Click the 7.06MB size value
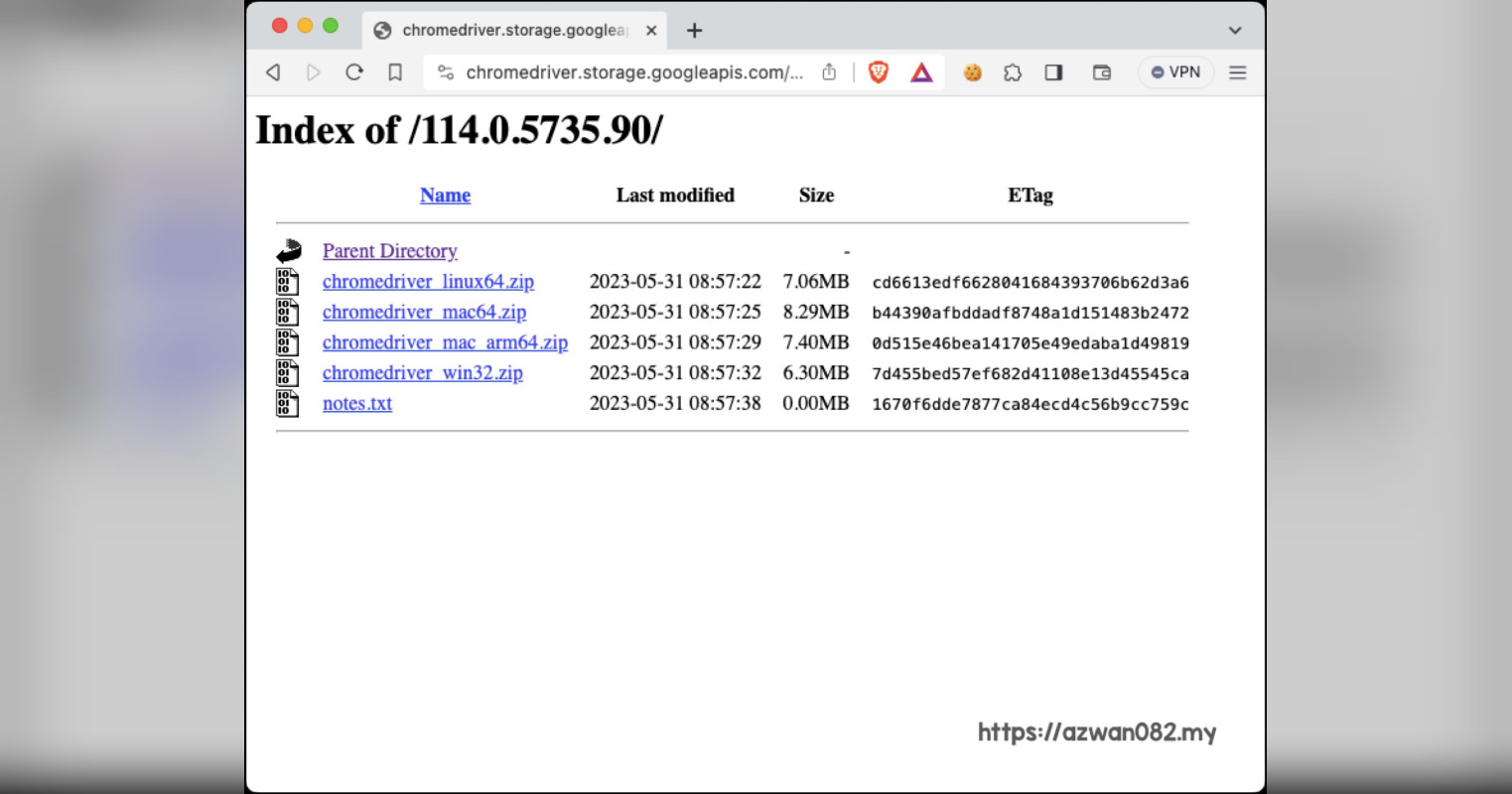This screenshot has width=1512, height=794. coord(816,282)
